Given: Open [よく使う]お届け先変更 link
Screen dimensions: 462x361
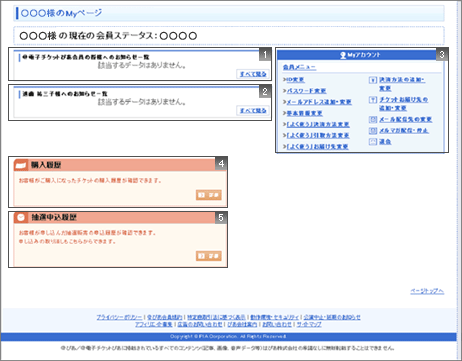Looking at the screenshot, I should point(317,146).
